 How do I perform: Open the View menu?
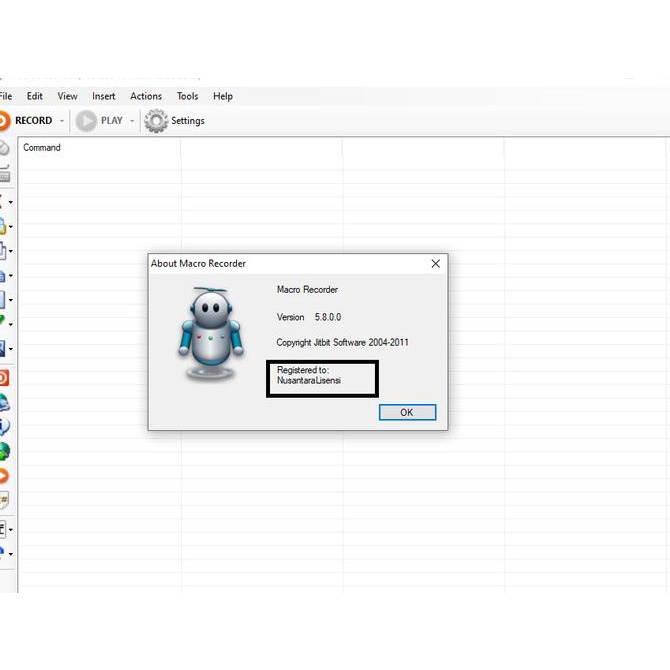(x=68, y=96)
